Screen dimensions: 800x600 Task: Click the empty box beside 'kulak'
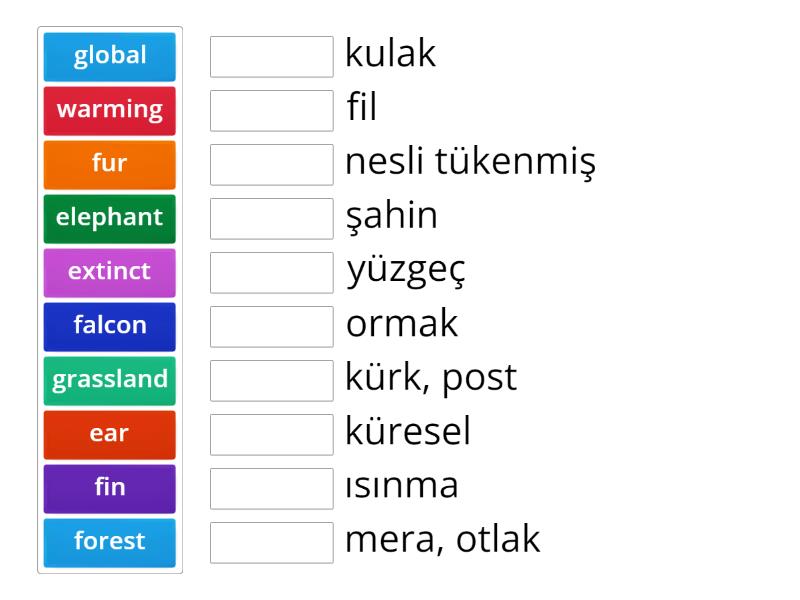tap(272, 57)
